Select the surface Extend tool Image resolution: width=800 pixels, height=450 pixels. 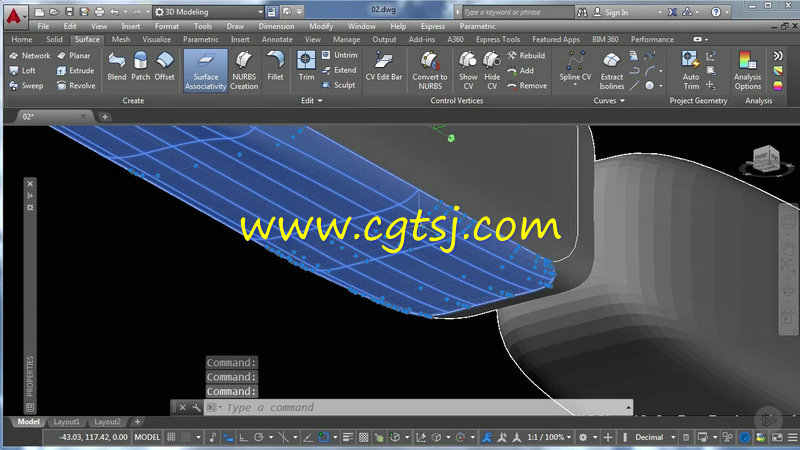point(339,70)
